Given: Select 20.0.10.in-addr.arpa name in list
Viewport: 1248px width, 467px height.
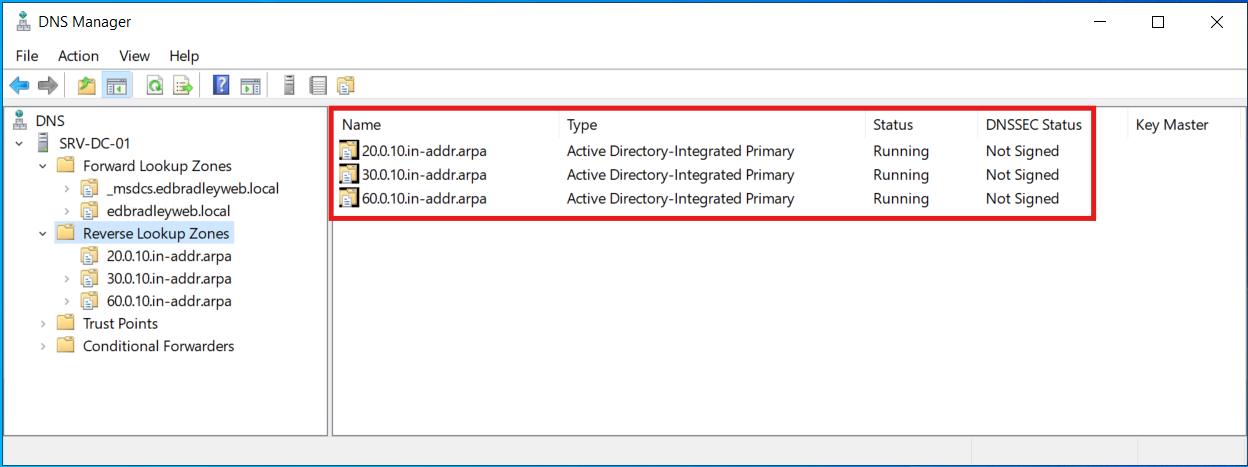Looking at the screenshot, I should point(424,152).
